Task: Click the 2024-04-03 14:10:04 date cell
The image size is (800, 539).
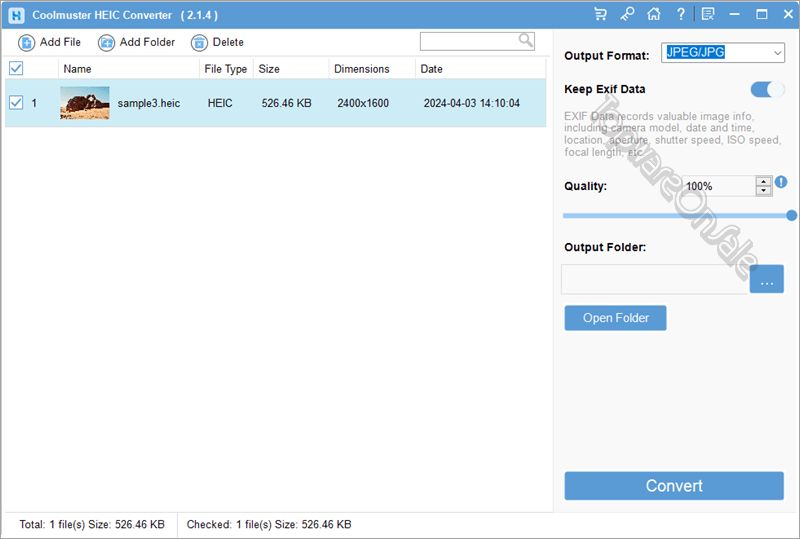Action: [x=472, y=103]
